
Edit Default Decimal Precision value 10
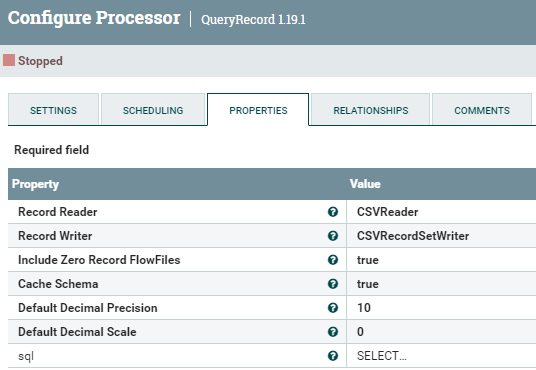pyautogui.click(x=364, y=308)
